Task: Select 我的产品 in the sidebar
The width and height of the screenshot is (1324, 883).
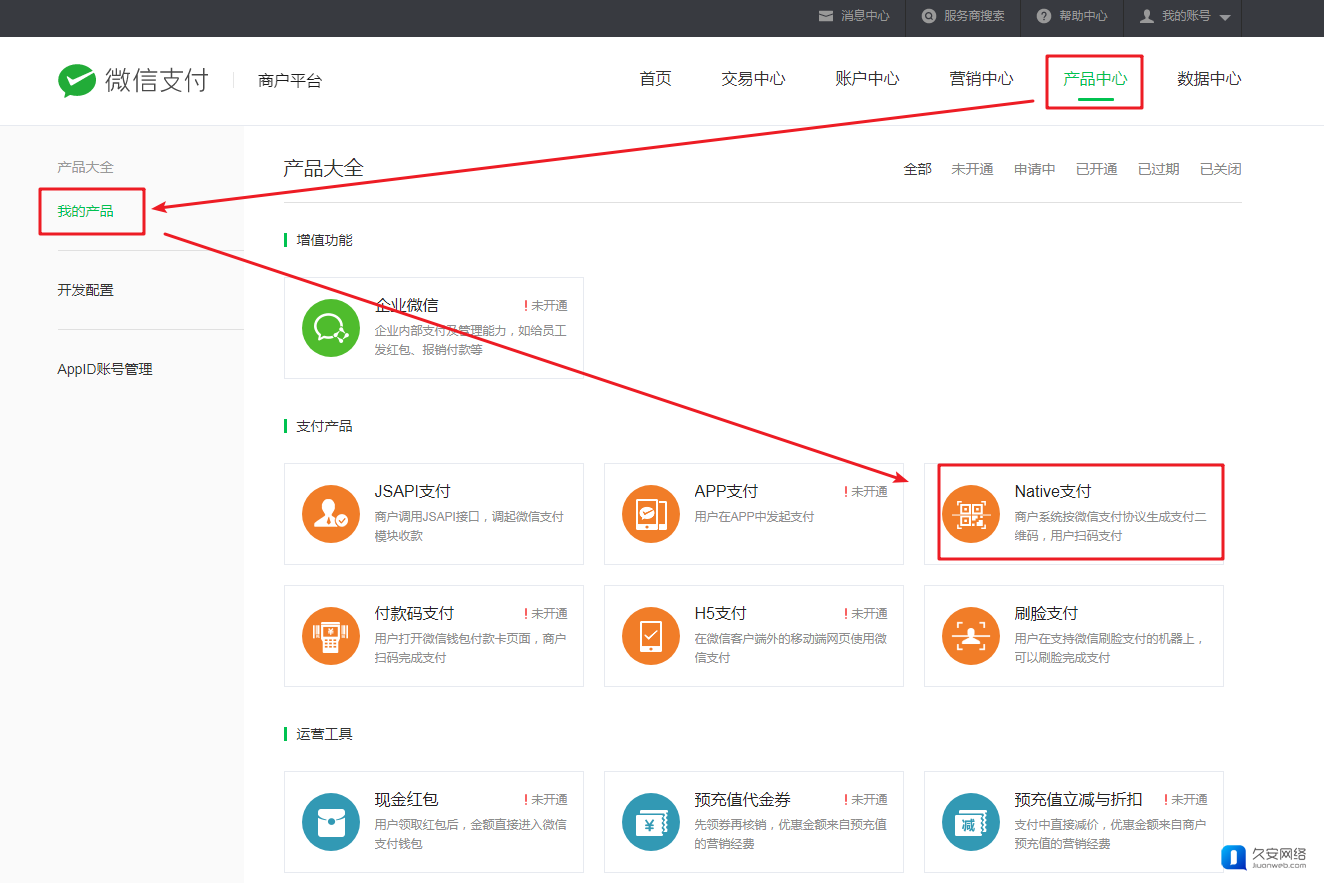Action: pos(85,211)
